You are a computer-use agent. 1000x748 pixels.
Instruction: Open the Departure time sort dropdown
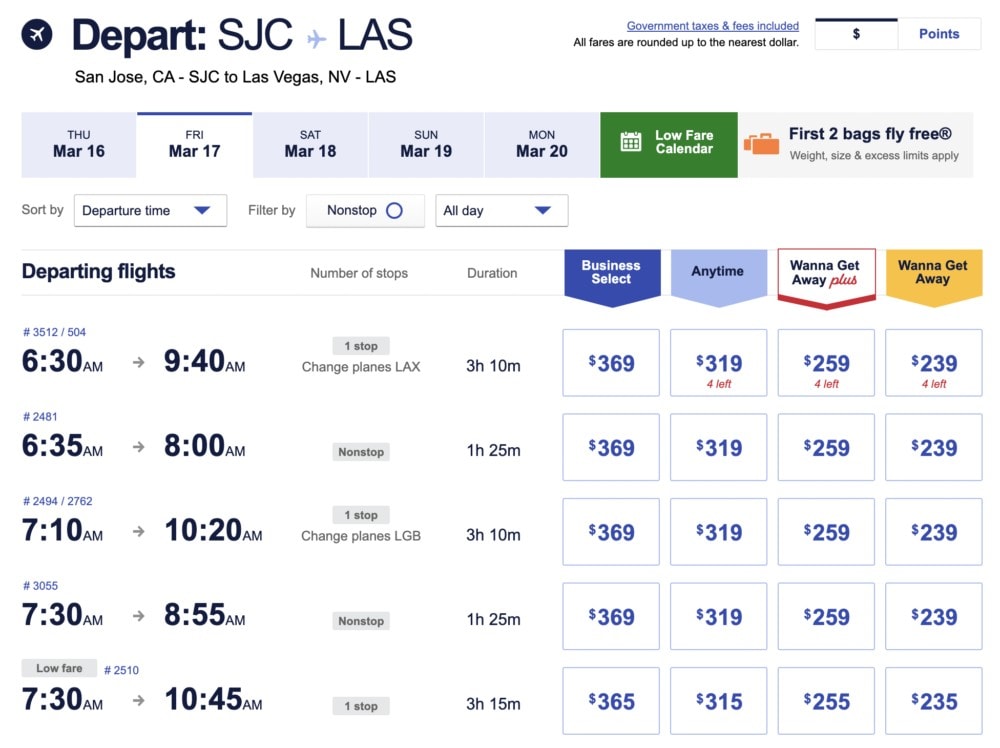151,210
